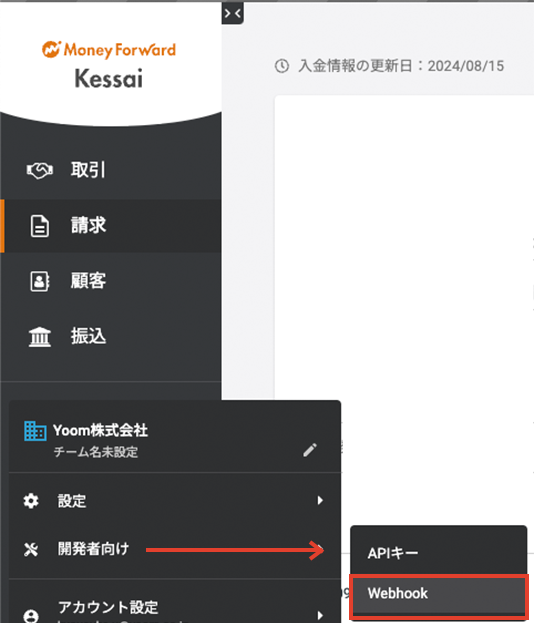The image size is (554, 623).
Task: Select APIキー in the submenu
Action: click(x=438, y=553)
